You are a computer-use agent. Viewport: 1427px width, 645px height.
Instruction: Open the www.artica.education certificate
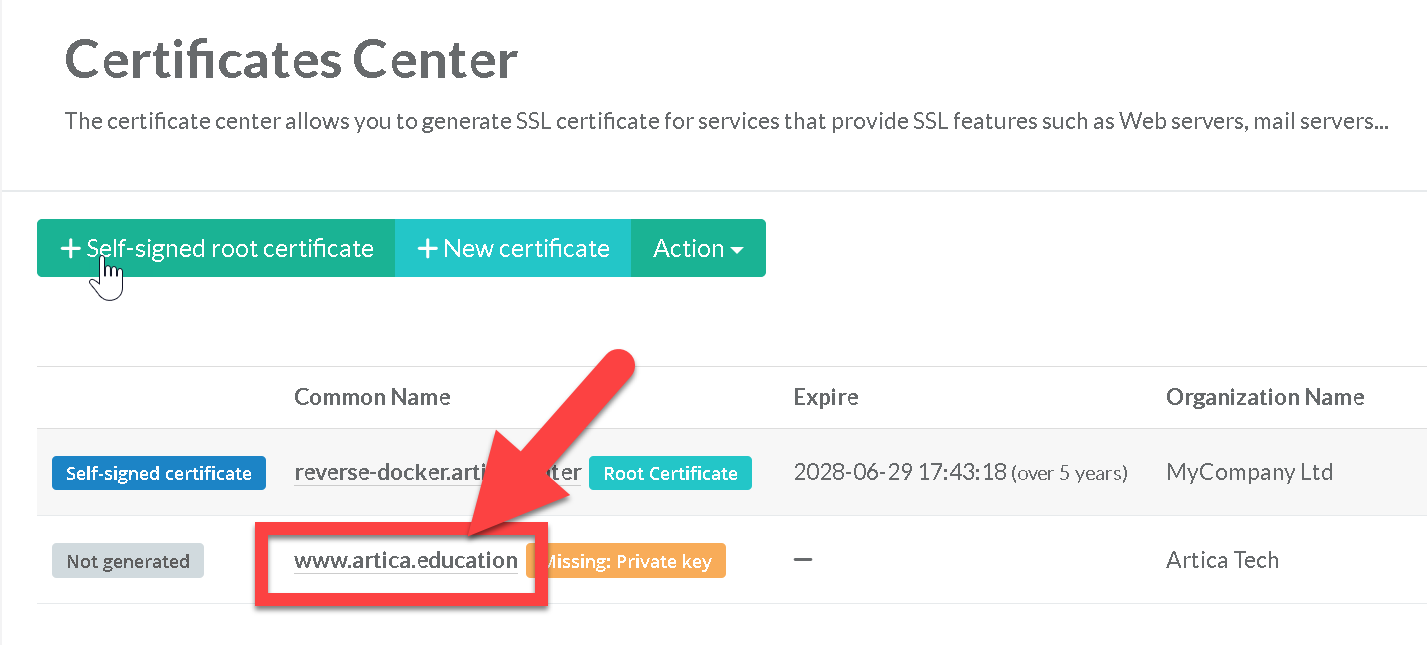point(405,560)
